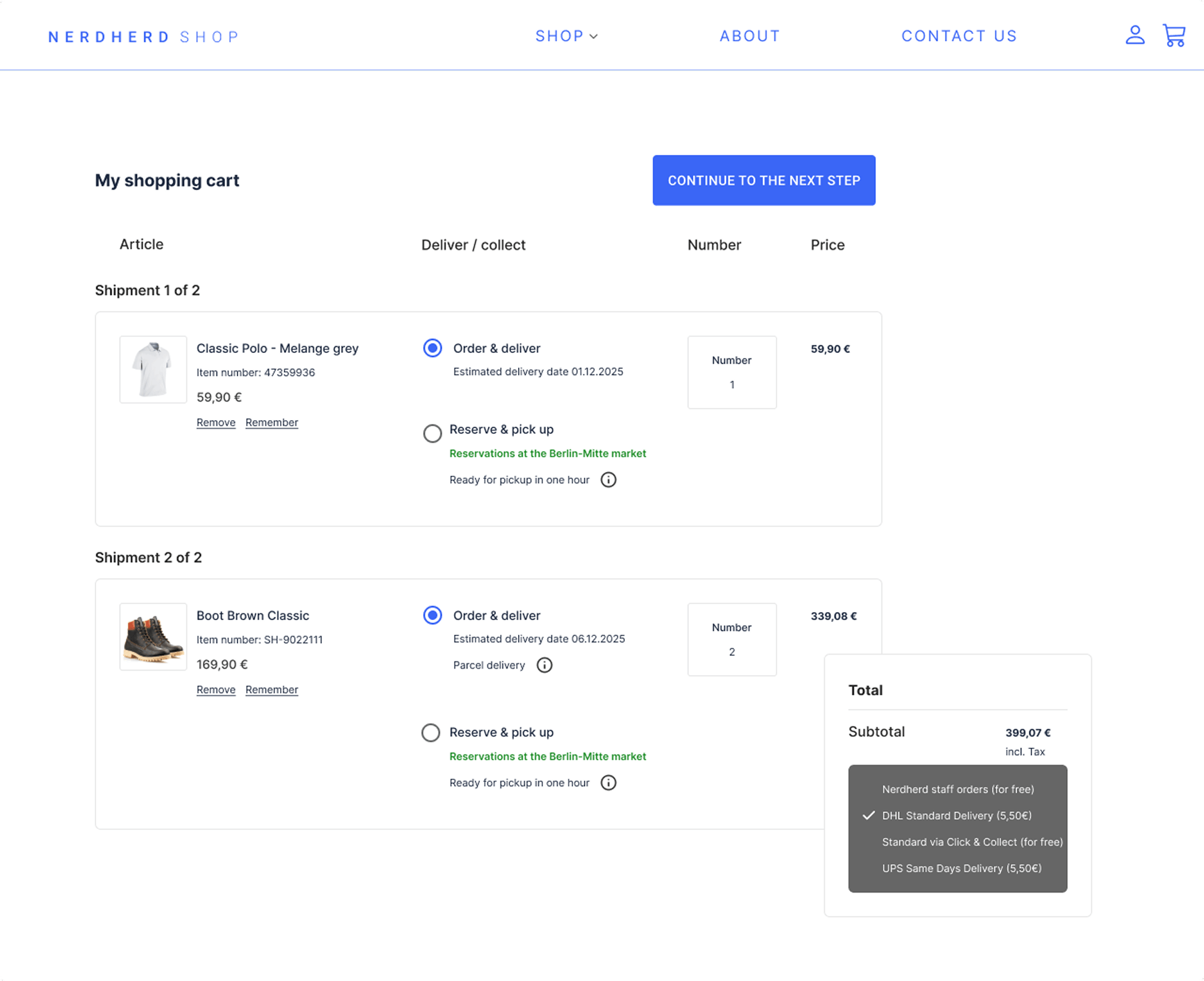The height and width of the screenshot is (981, 1204).
Task: Click the Boot Brown Classic product image
Action: [153, 637]
